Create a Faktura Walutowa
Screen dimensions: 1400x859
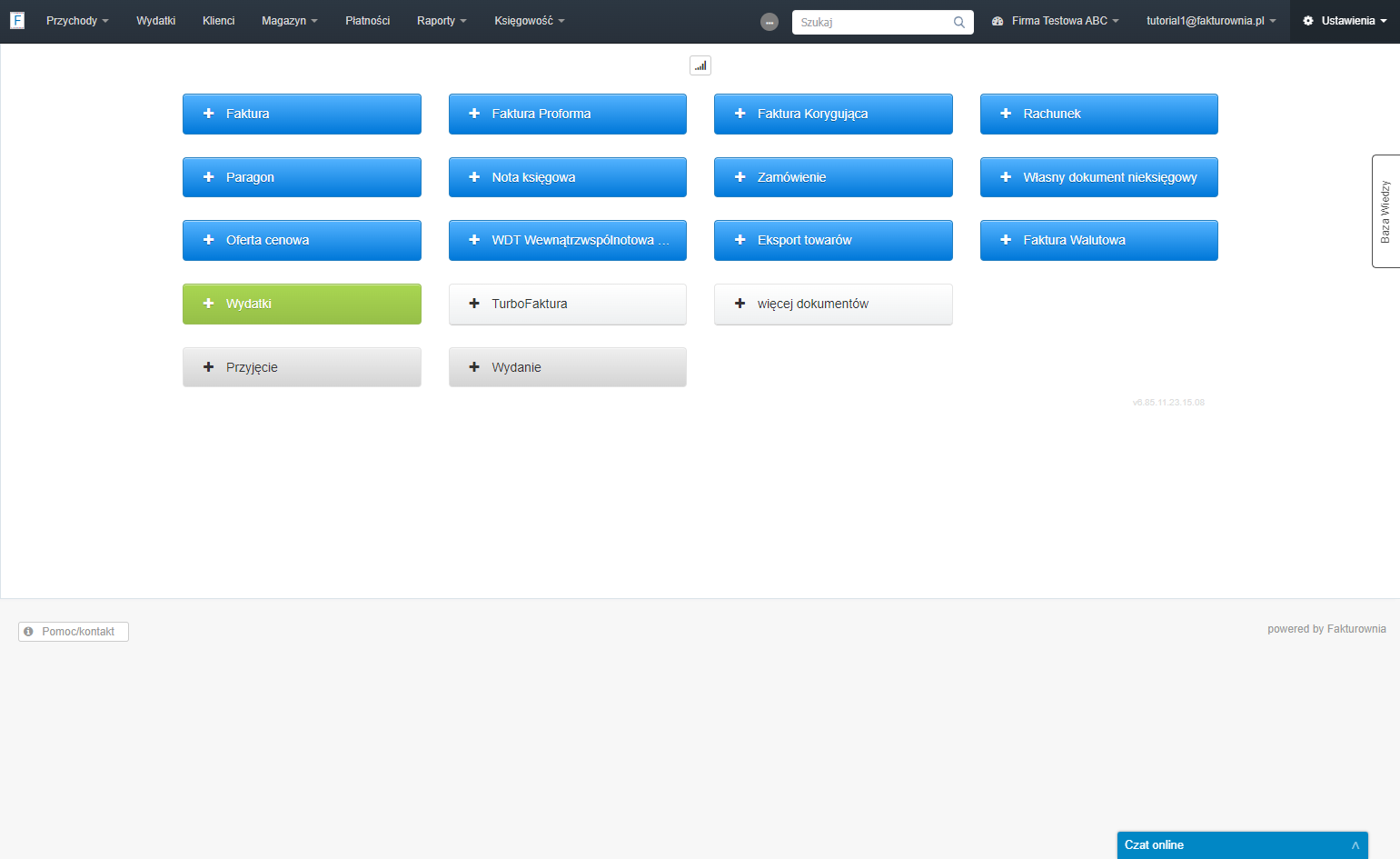pos(1099,240)
